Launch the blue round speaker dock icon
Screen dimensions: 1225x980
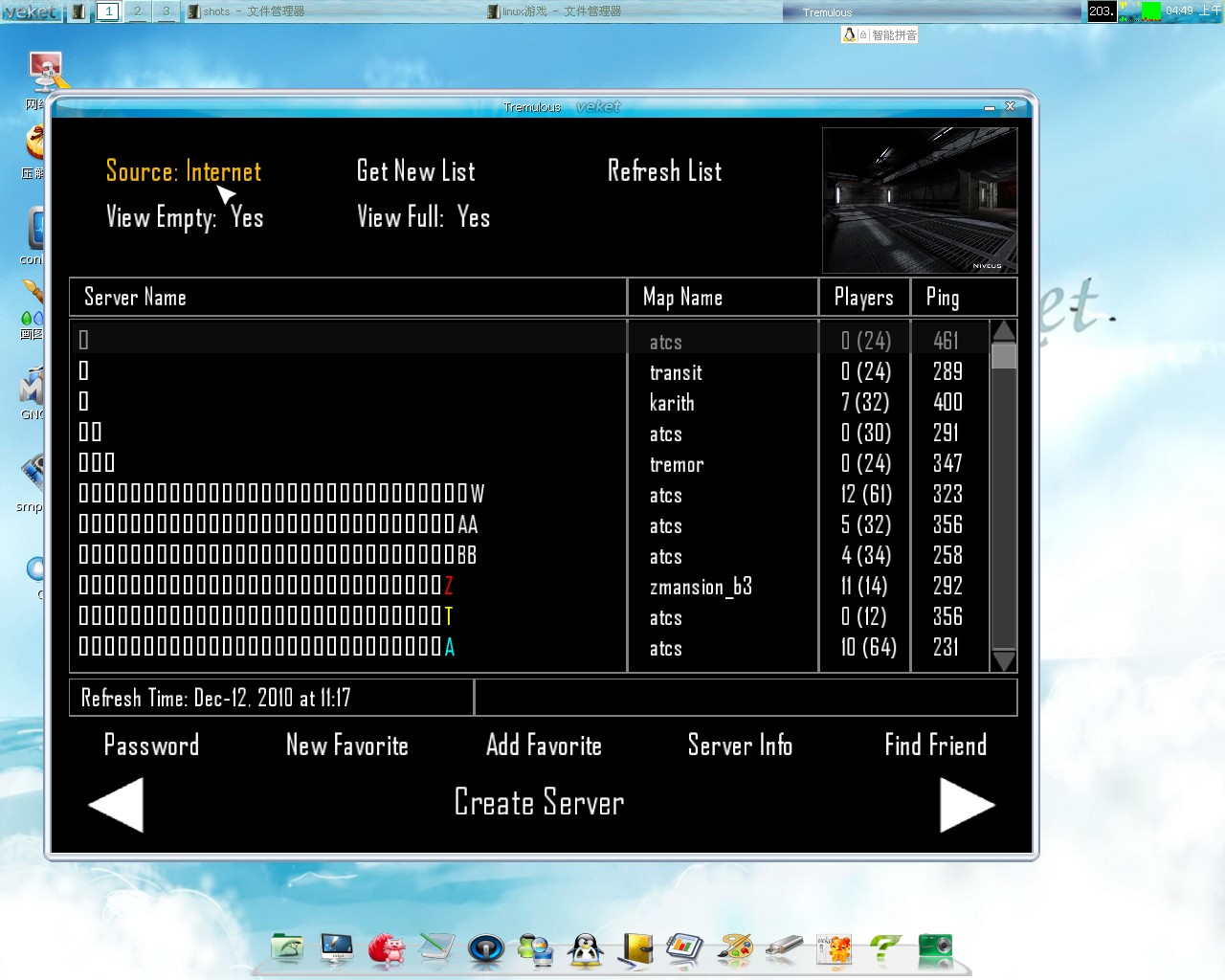[x=486, y=948]
